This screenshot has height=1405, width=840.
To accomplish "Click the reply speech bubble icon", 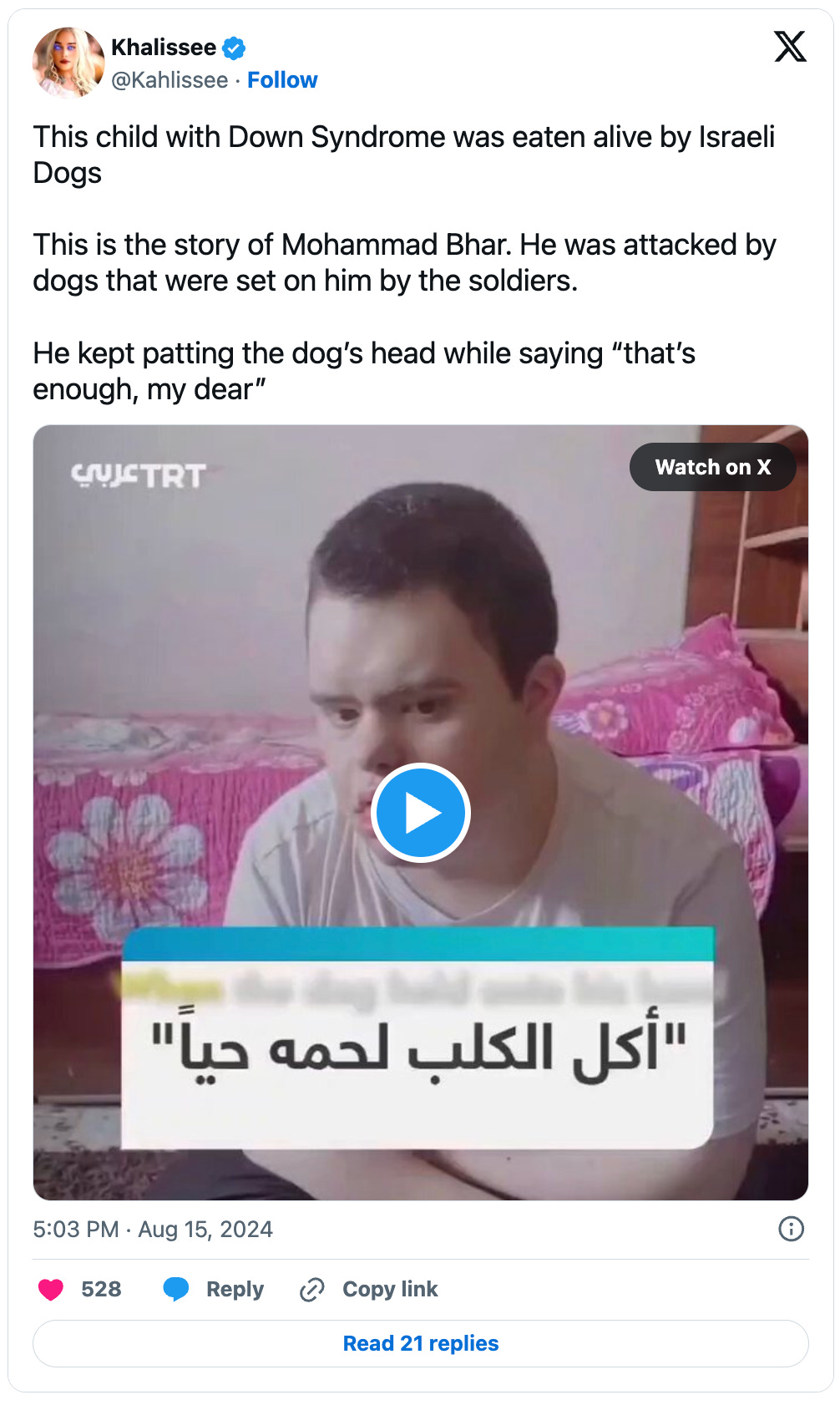I will point(175,1290).
